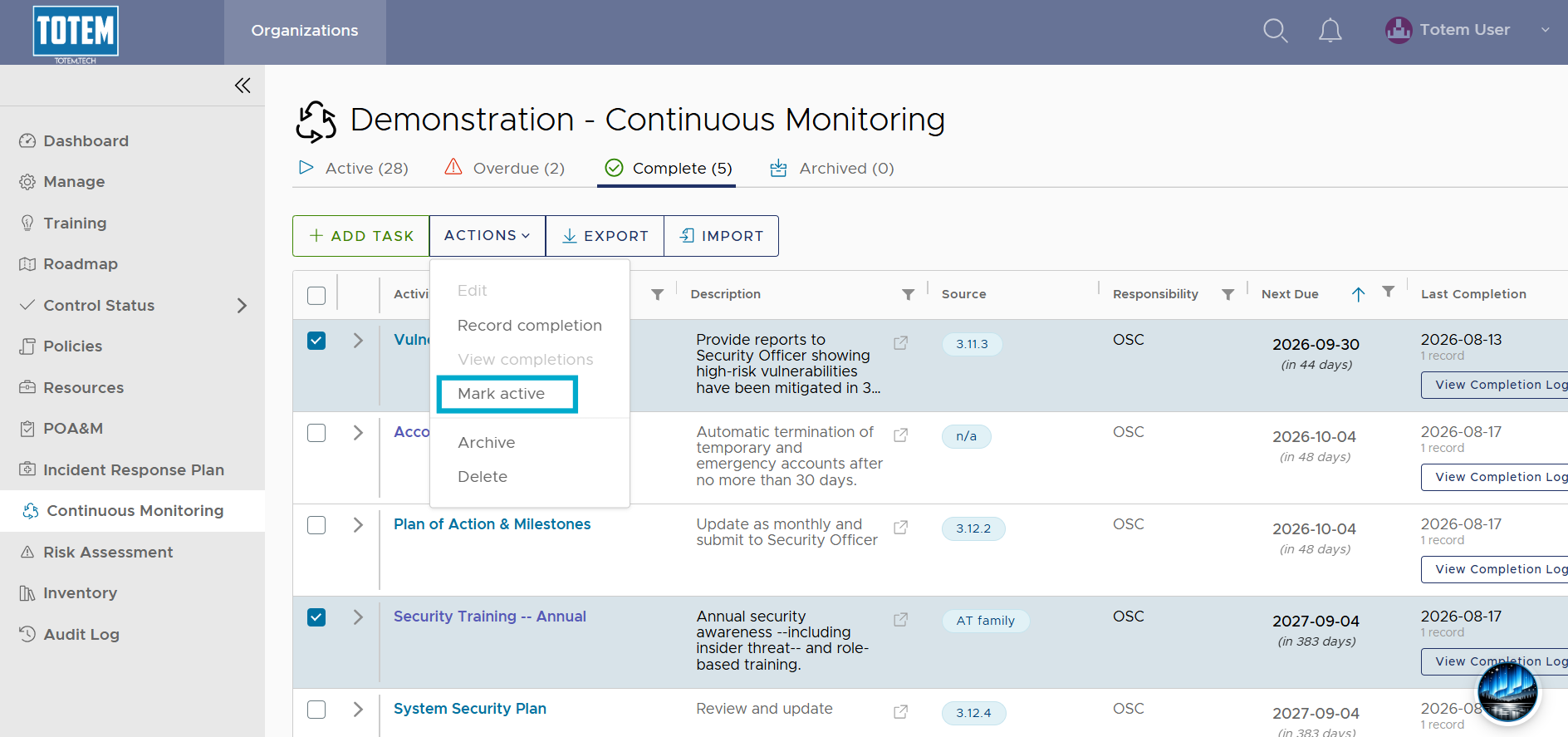Click the Totem User avatar icon
This screenshot has height=737, width=1568.
click(1399, 30)
